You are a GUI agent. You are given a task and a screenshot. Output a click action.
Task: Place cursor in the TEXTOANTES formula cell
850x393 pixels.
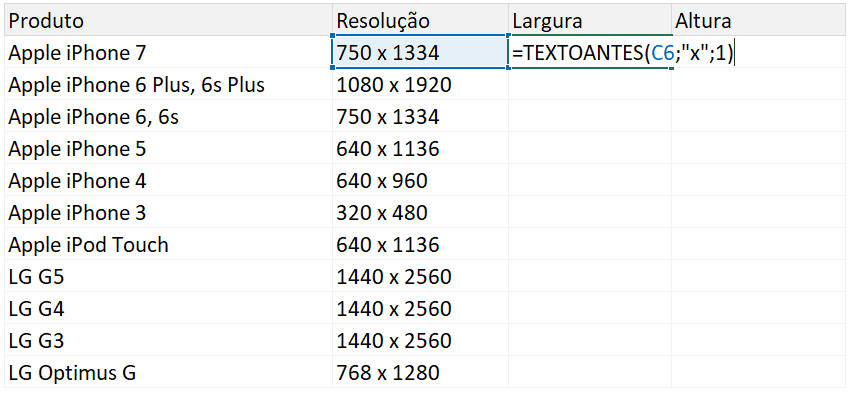pos(590,53)
